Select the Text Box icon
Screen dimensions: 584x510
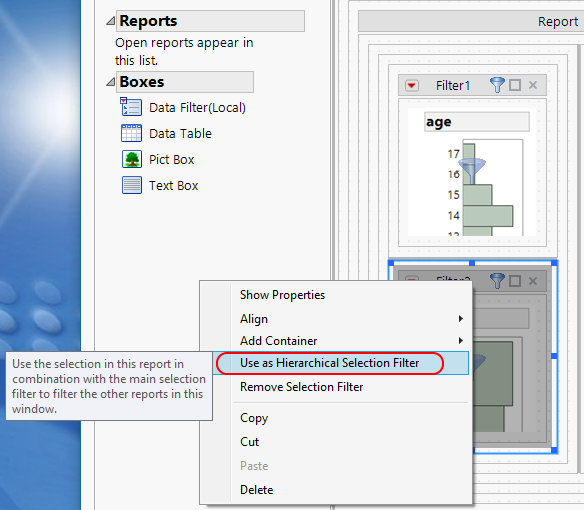click(x=131, y=185)
